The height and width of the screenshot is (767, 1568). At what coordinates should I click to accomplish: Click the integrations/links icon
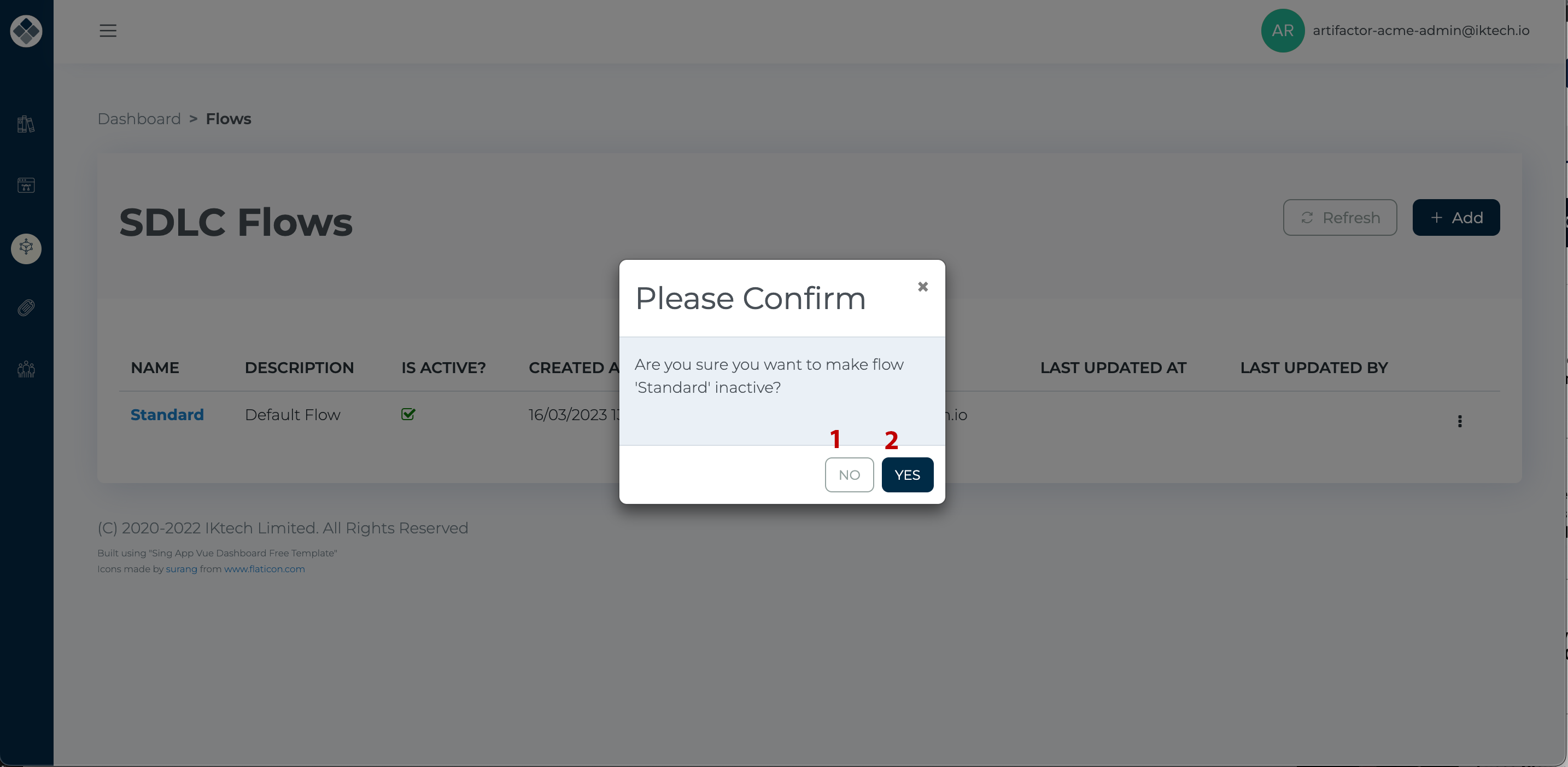(x=27, y=308)
